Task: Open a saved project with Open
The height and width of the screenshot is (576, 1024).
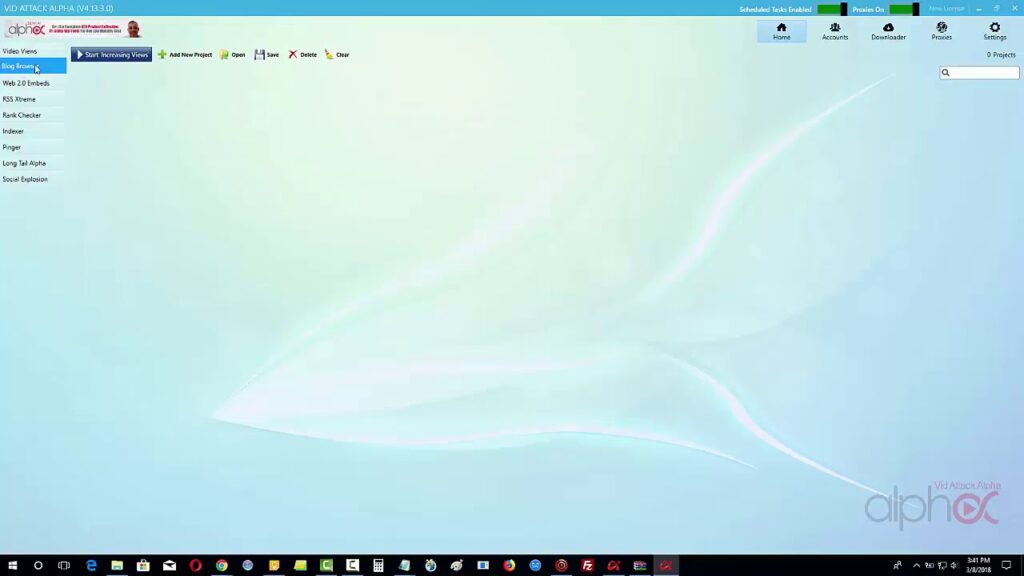Action: 232,55
